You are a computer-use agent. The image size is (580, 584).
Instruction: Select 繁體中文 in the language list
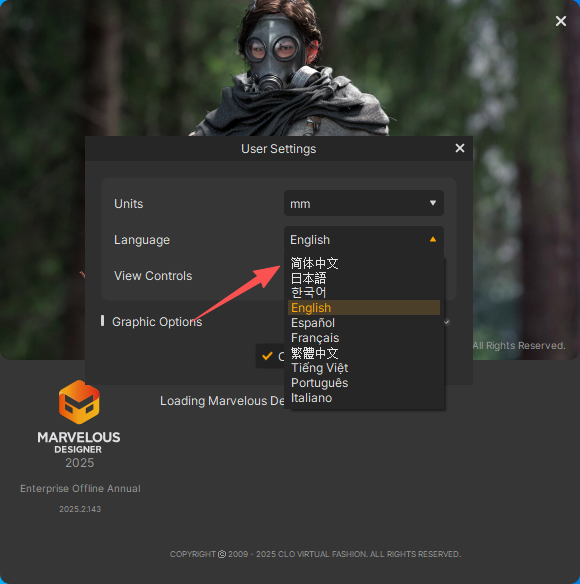364,353
